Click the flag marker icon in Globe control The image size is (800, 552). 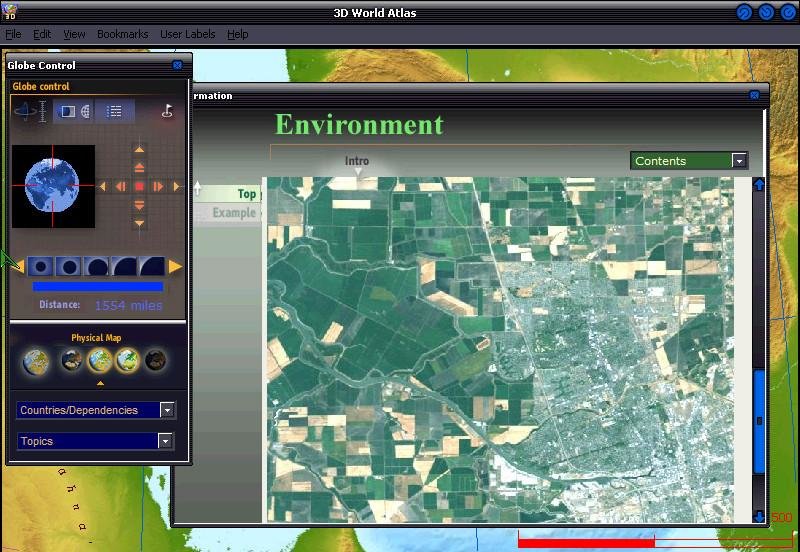tap(167, 111)
